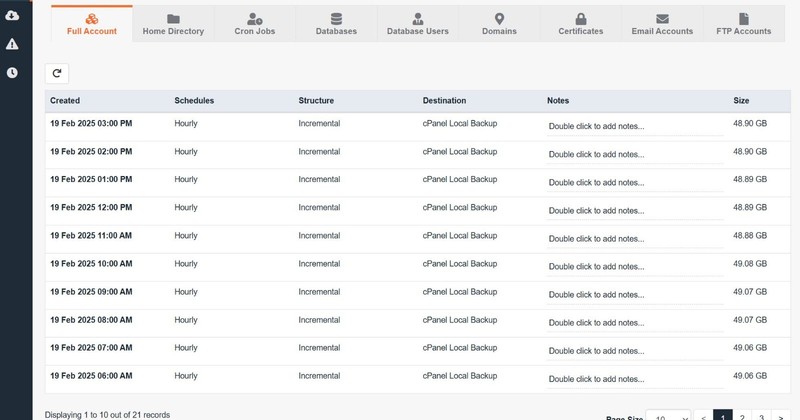Go to previous page arrow
This screenshot has width=800, height=420.
703,416
